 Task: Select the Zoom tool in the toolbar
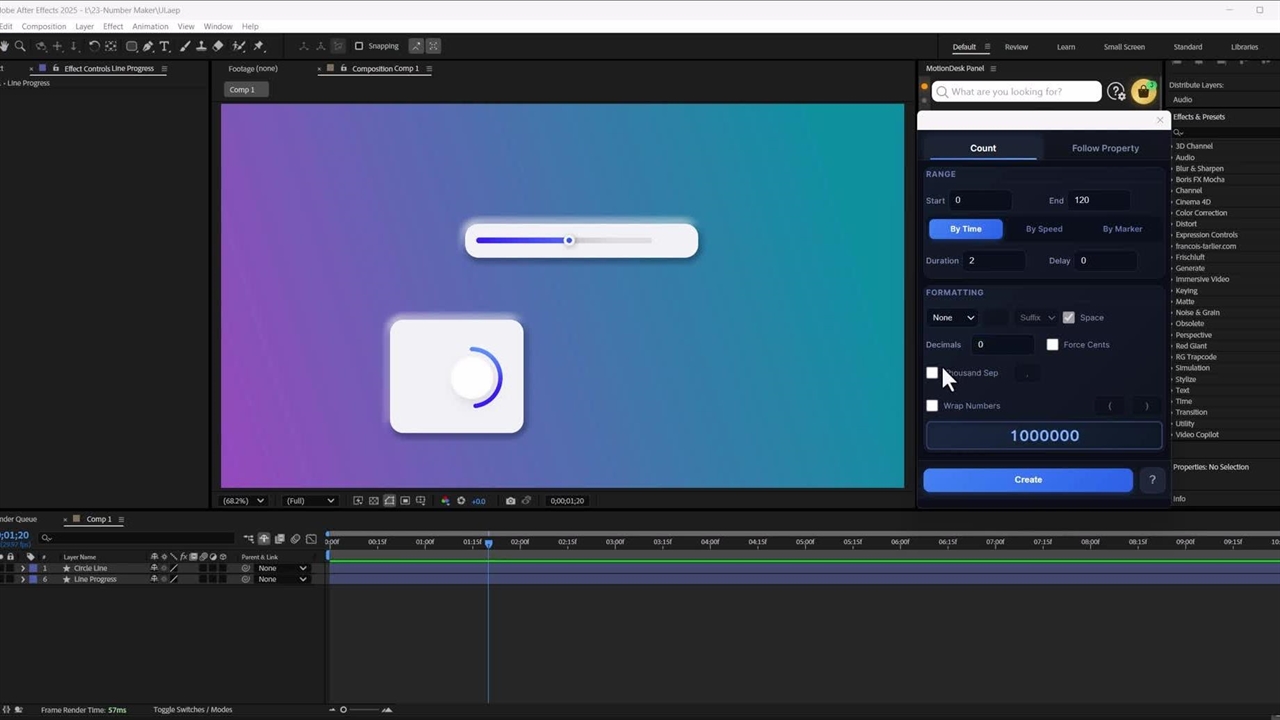[x=20, y=46]
